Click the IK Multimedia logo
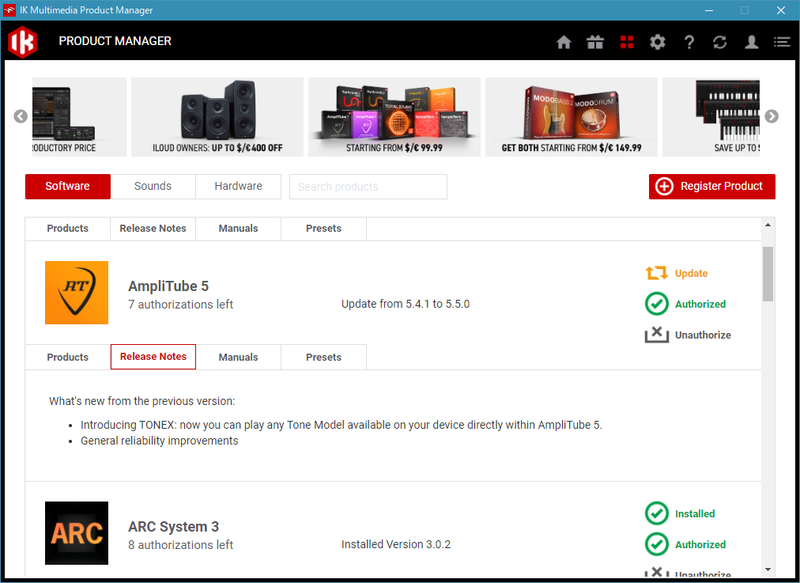Image resolution: width=800 pixels, height=583 pixels. coord(22,41)
